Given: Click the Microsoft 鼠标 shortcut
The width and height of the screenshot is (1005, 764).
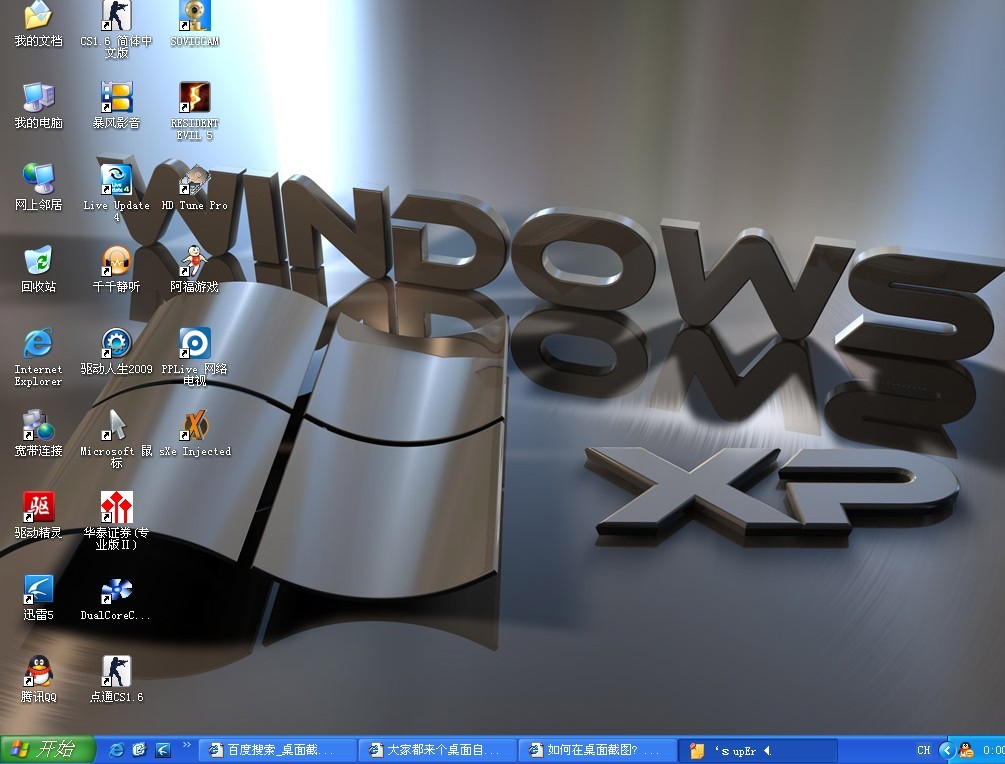Looking at the screenshot, I should point(116,439).
